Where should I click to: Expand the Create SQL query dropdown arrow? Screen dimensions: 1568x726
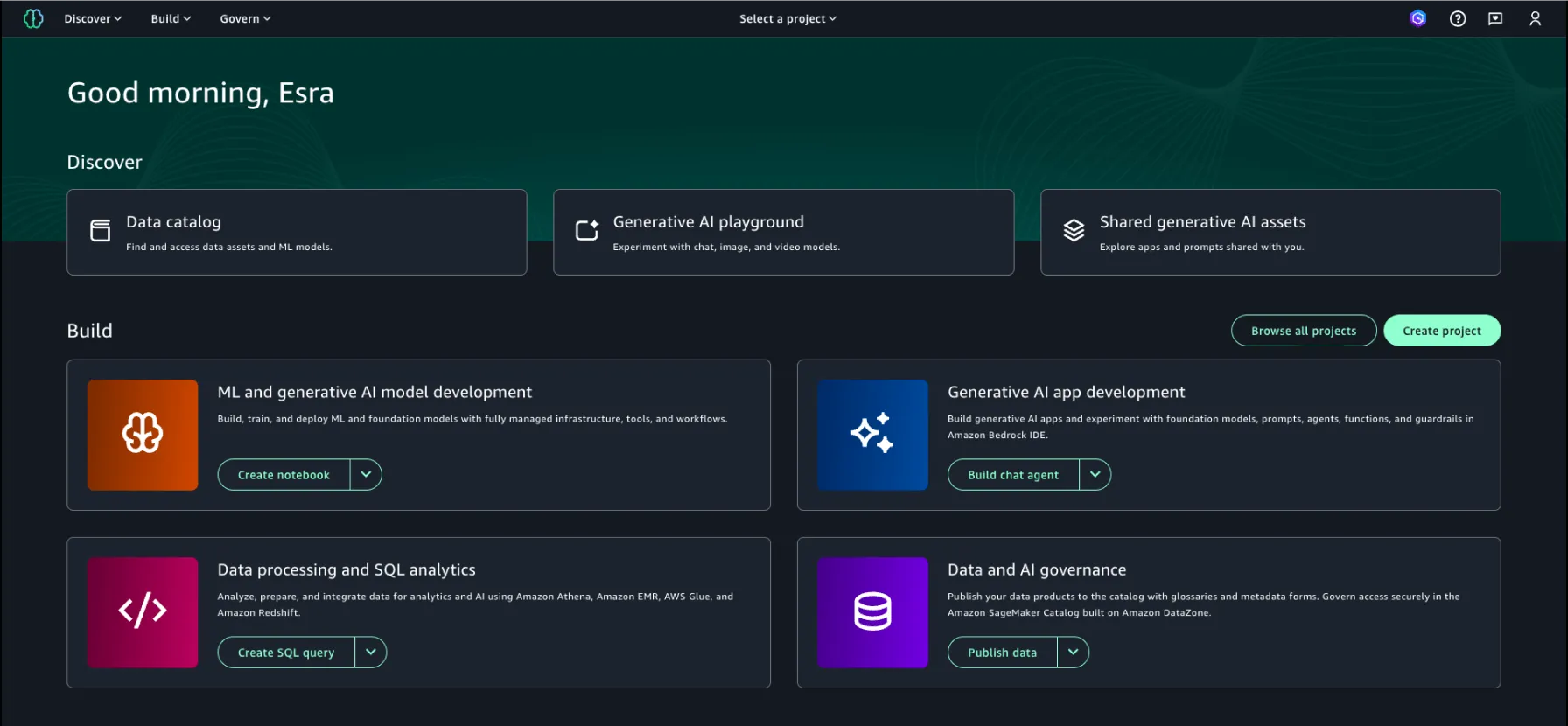[x=371, y=653]
